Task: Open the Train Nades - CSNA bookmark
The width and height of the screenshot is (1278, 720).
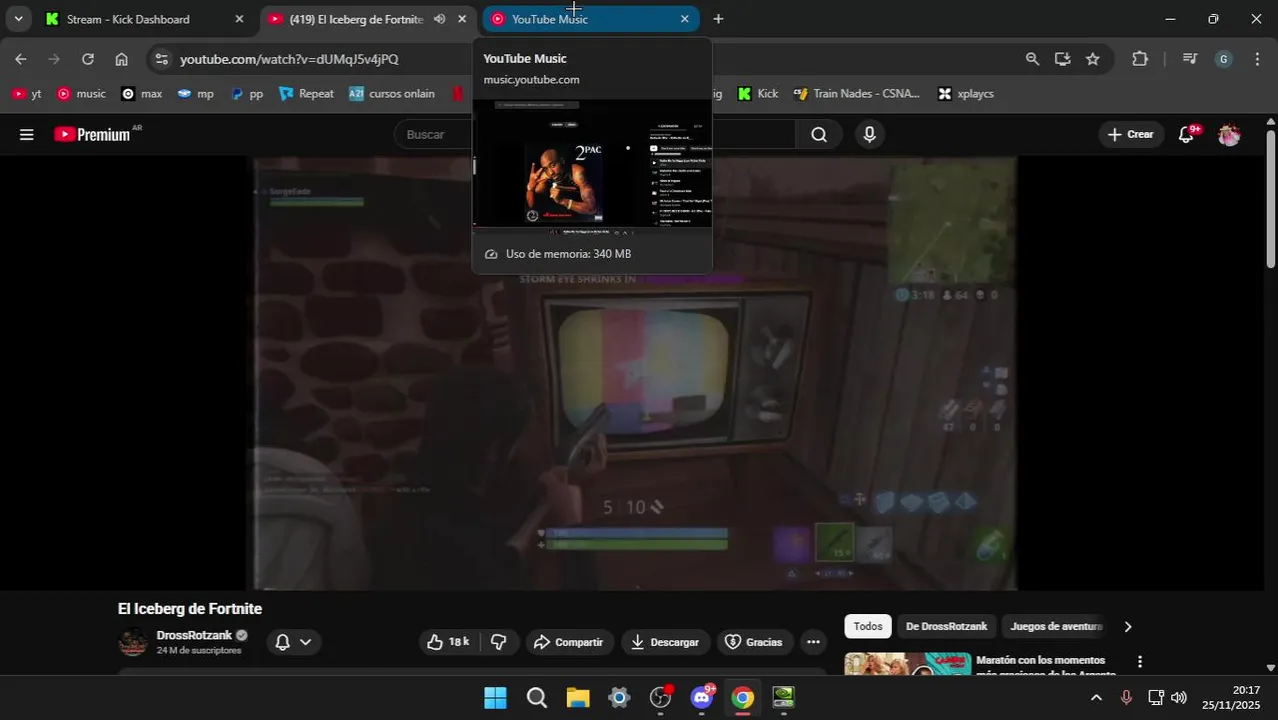Action: 857,94
